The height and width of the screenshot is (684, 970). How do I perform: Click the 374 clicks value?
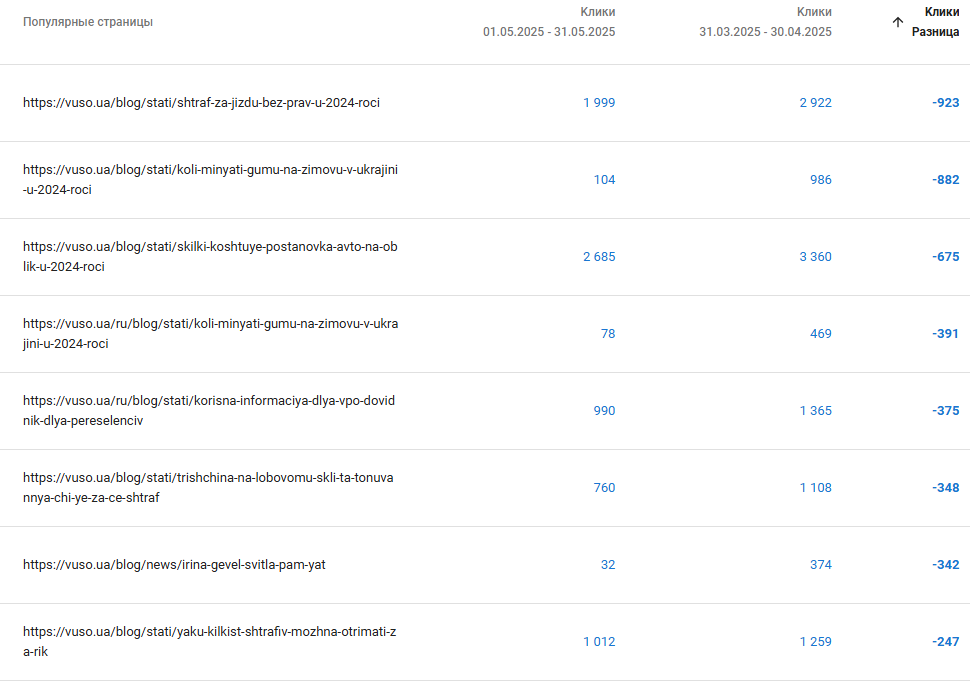pyautogui.click(x=821, y=565)
